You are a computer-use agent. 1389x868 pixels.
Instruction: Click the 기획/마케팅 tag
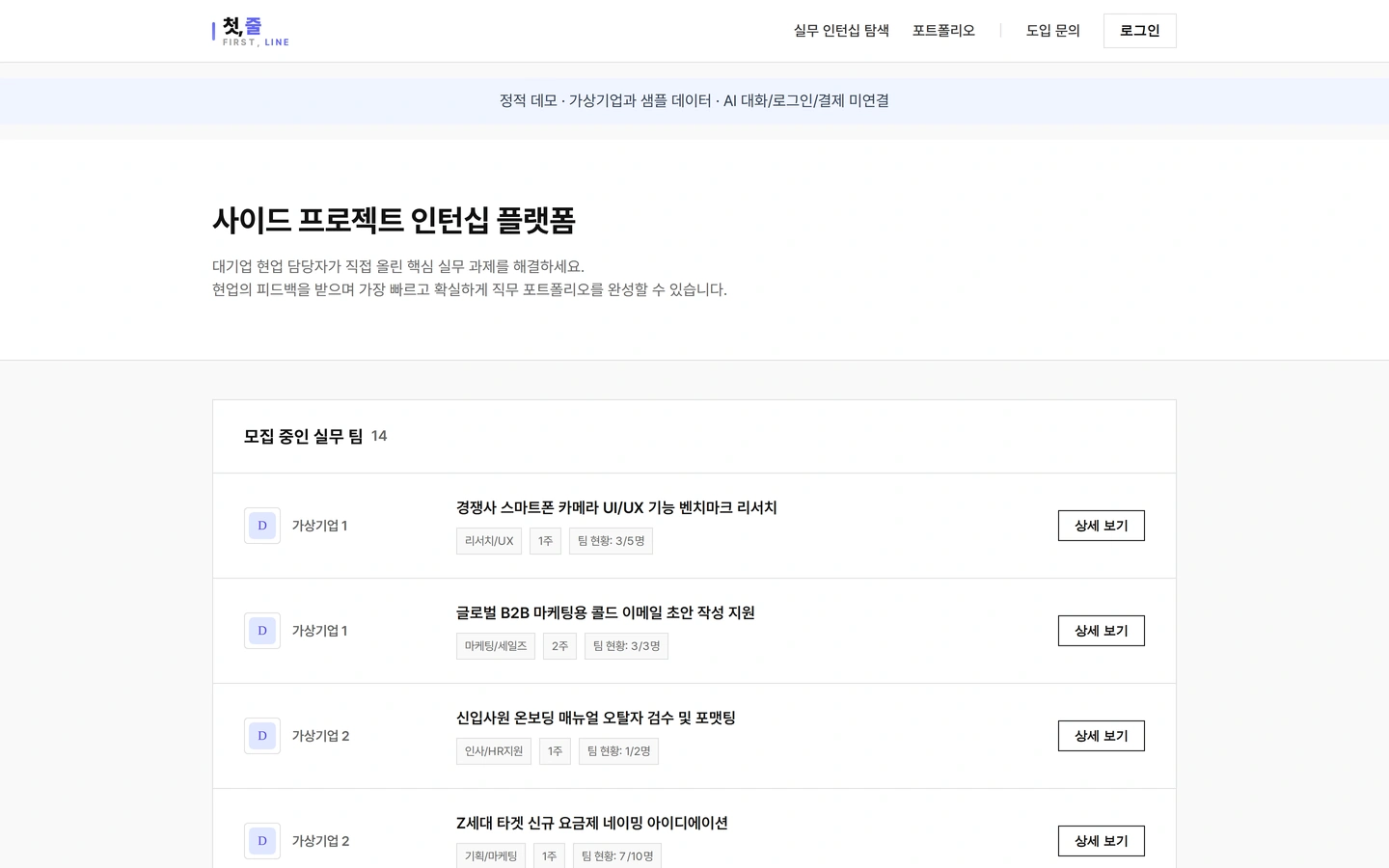coord(491,856)
